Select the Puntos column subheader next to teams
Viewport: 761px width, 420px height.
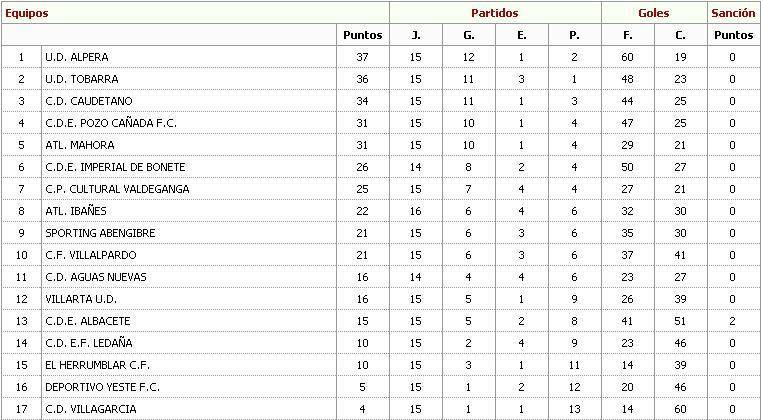click(363, 35)
